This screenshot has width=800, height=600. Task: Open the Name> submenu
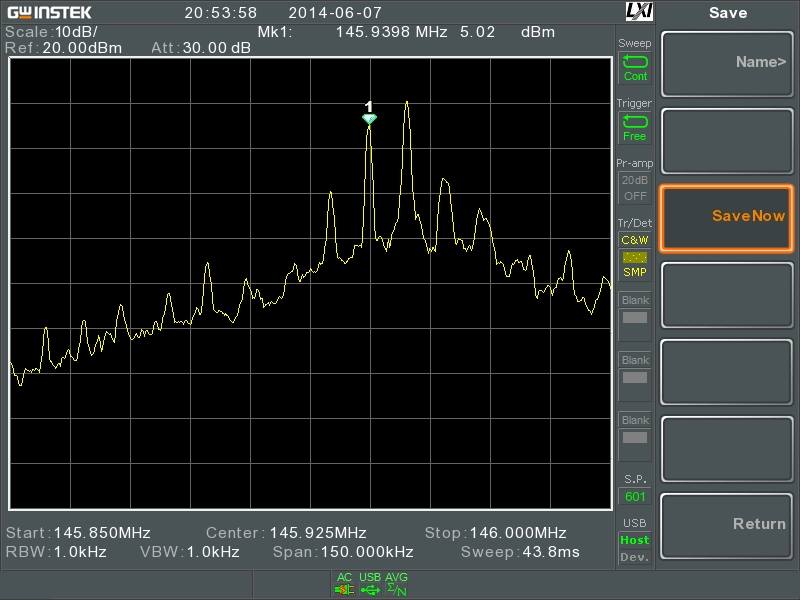click(x=727, y=64)
